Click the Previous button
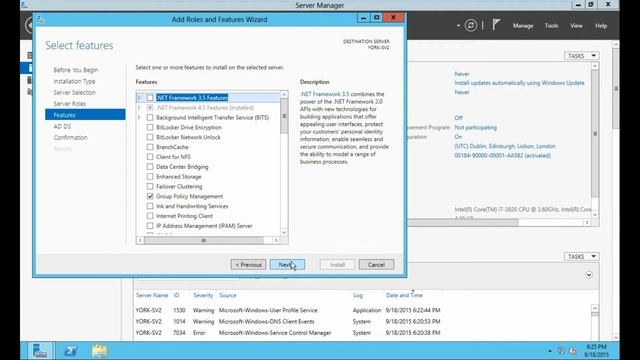 coord(248,264)
